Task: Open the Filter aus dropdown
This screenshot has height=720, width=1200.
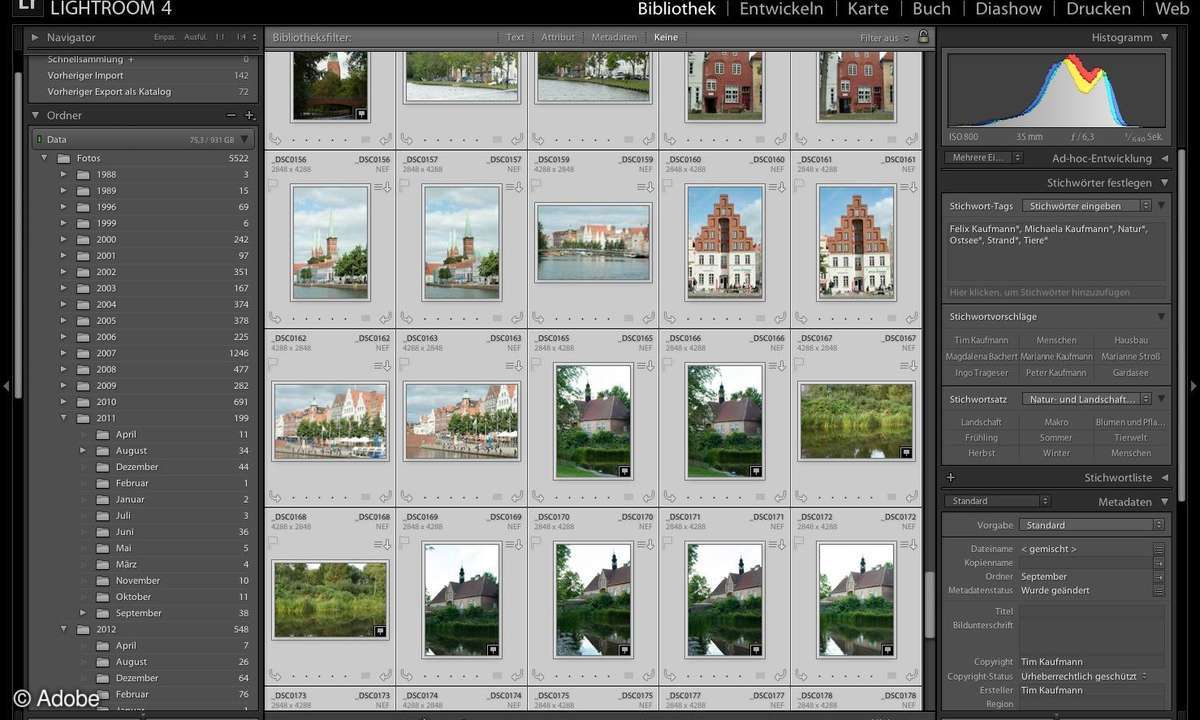Action: [885, 38]
